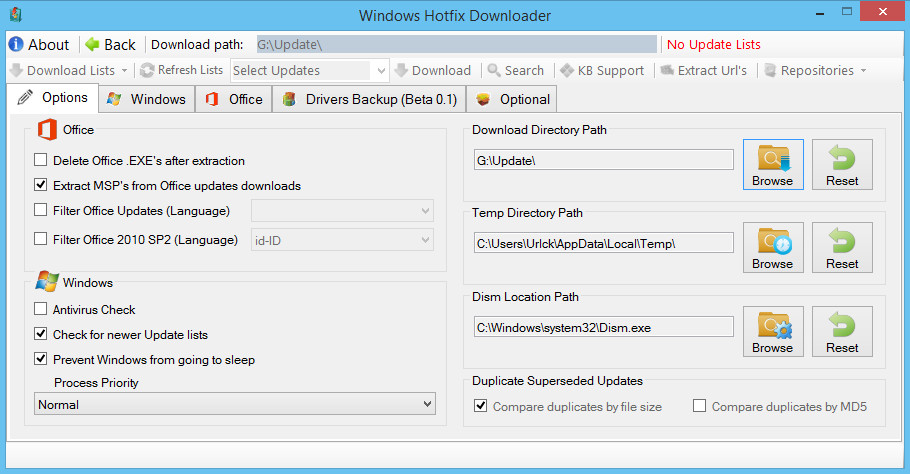Viewport: 910px width, 474px height.
Task: Toggle Prevent Windows from going to sleep
Action: tap(41, 359)
